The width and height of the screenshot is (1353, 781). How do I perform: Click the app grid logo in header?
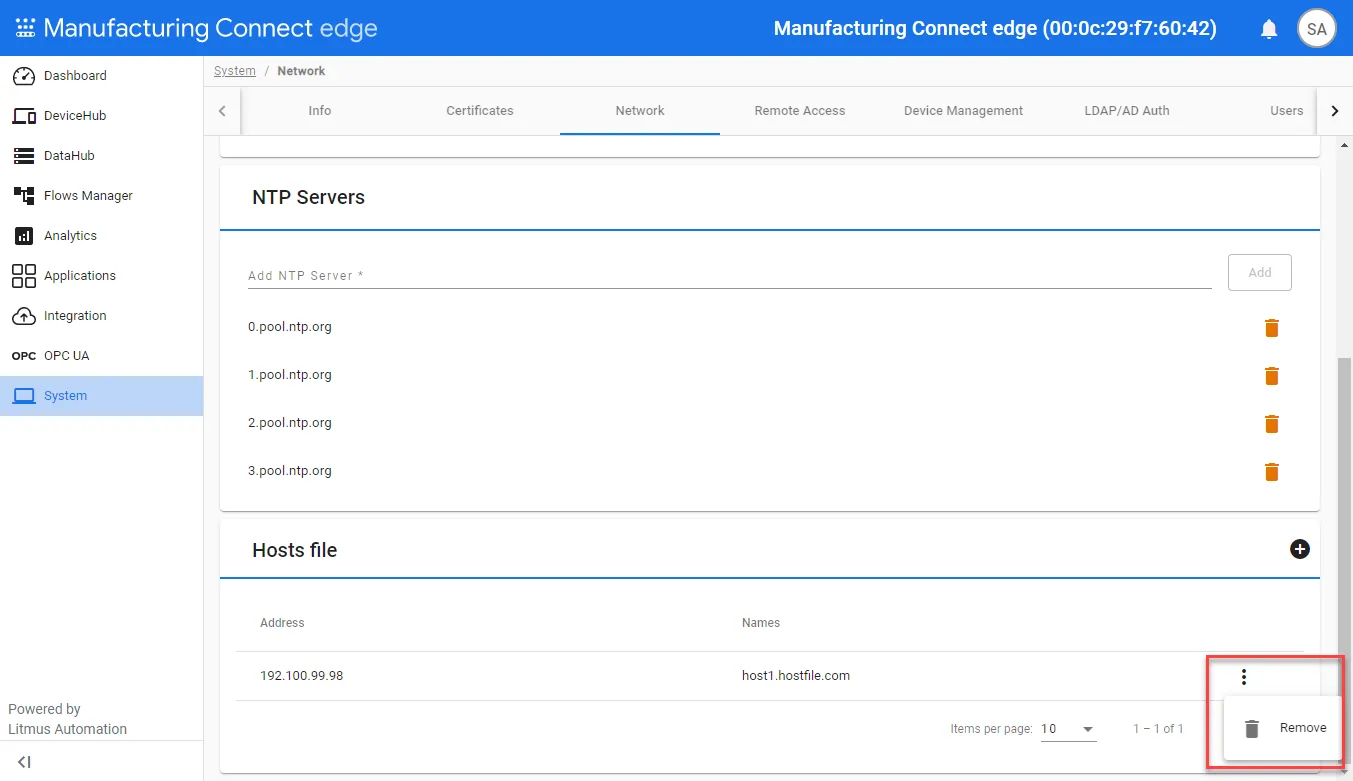tap(24, 28)
